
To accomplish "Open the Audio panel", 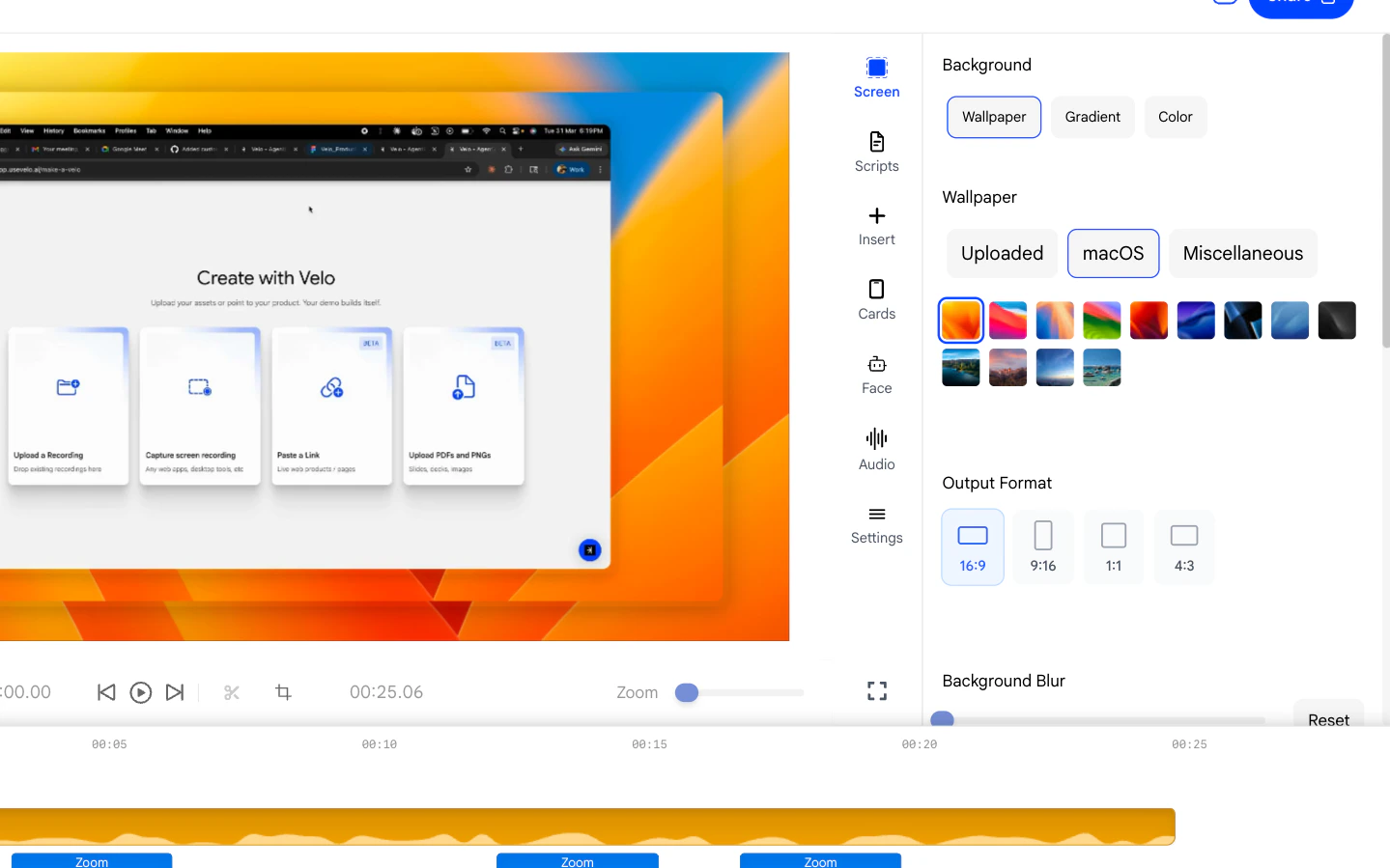I will (x=876, y=450).
